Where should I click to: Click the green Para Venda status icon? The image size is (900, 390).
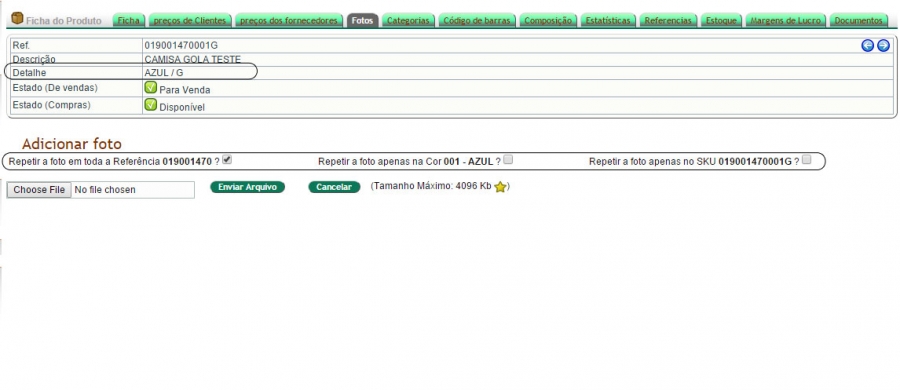[x=150, y=88]
